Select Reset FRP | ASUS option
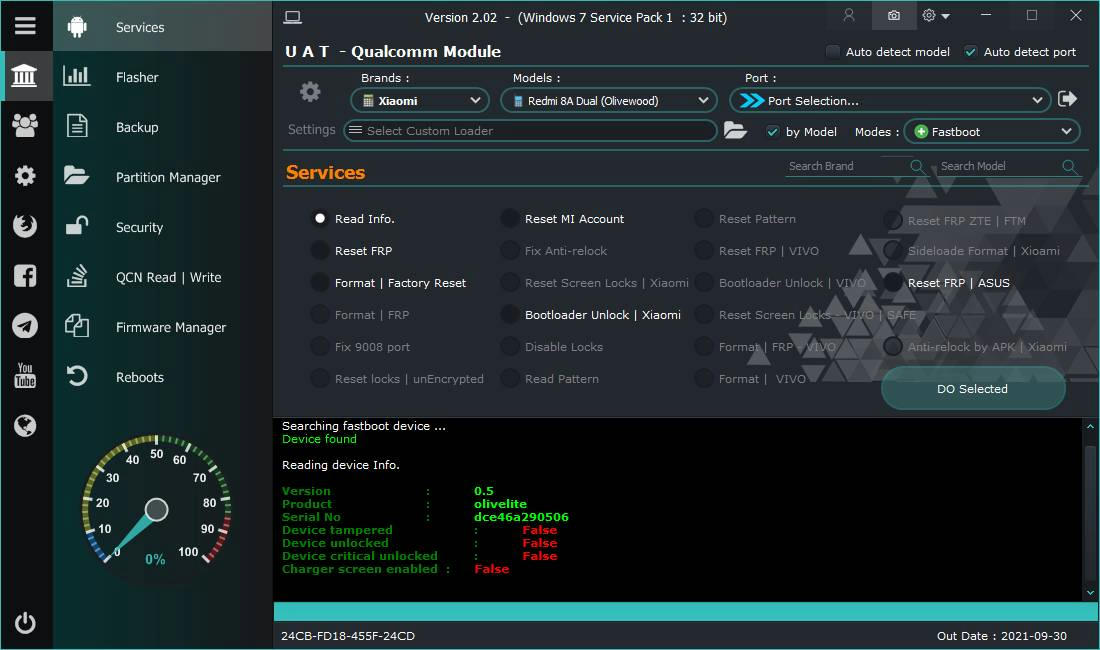 tap(893, 283)
